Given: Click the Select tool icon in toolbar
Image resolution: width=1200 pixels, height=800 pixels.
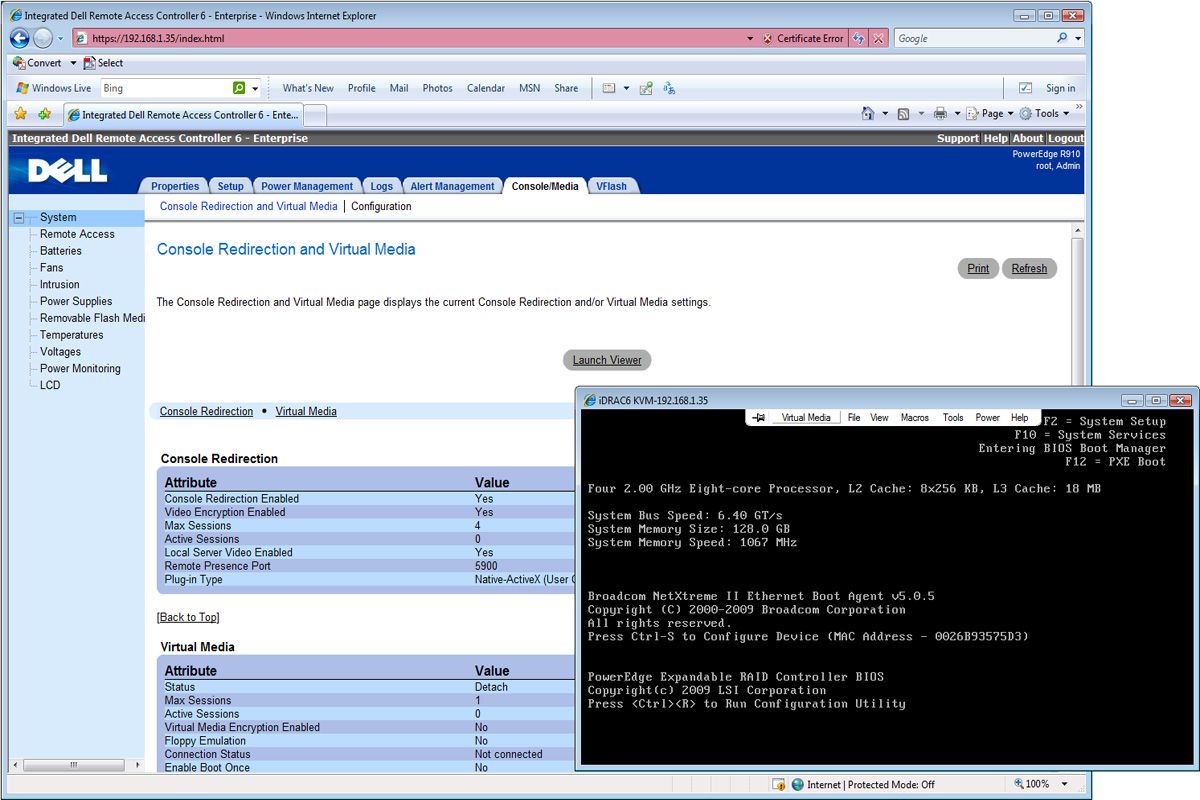Looking at the screenshot, I should point(90,63).
